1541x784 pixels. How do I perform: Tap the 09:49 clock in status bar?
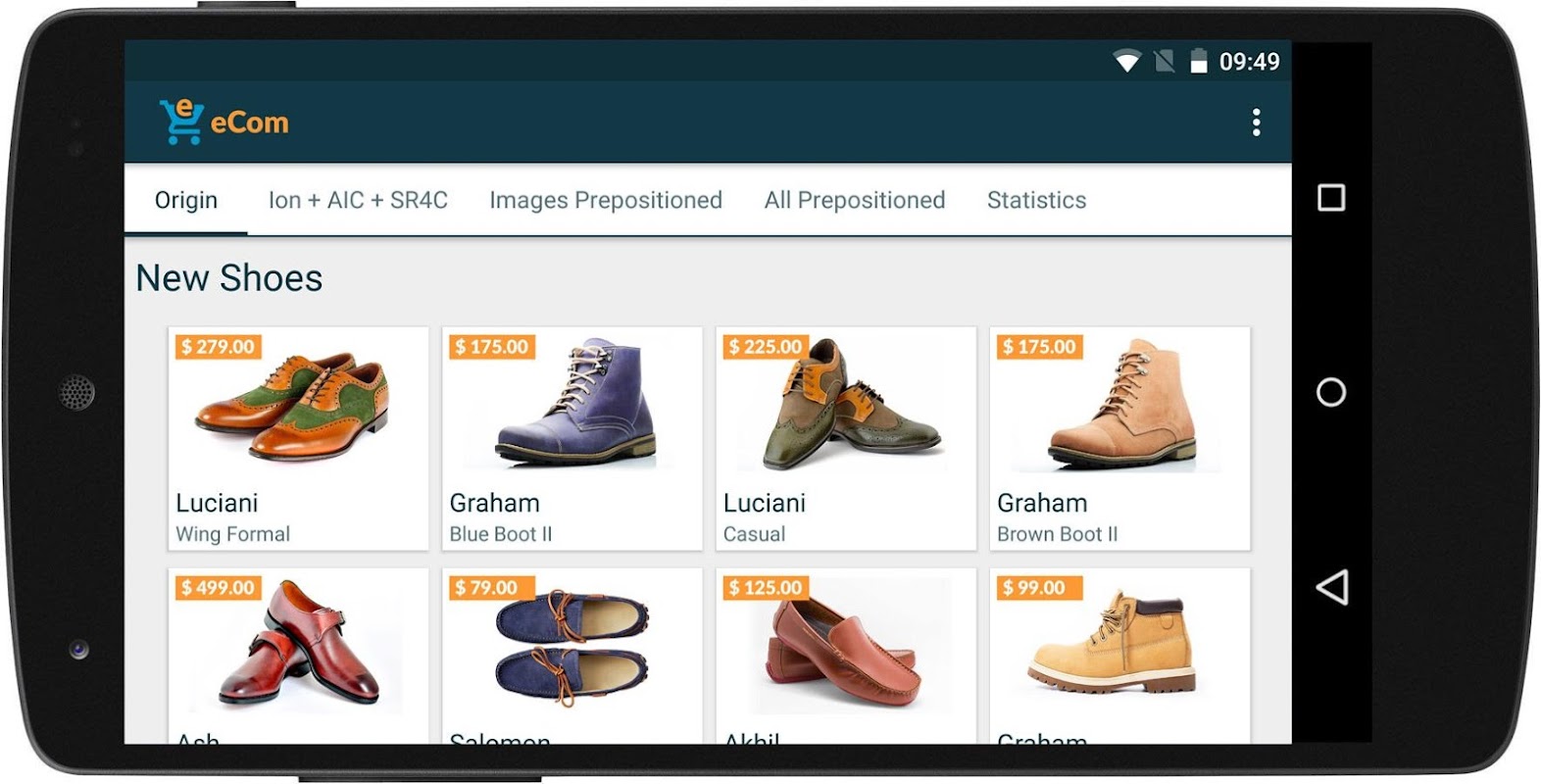coord(1249,62)
